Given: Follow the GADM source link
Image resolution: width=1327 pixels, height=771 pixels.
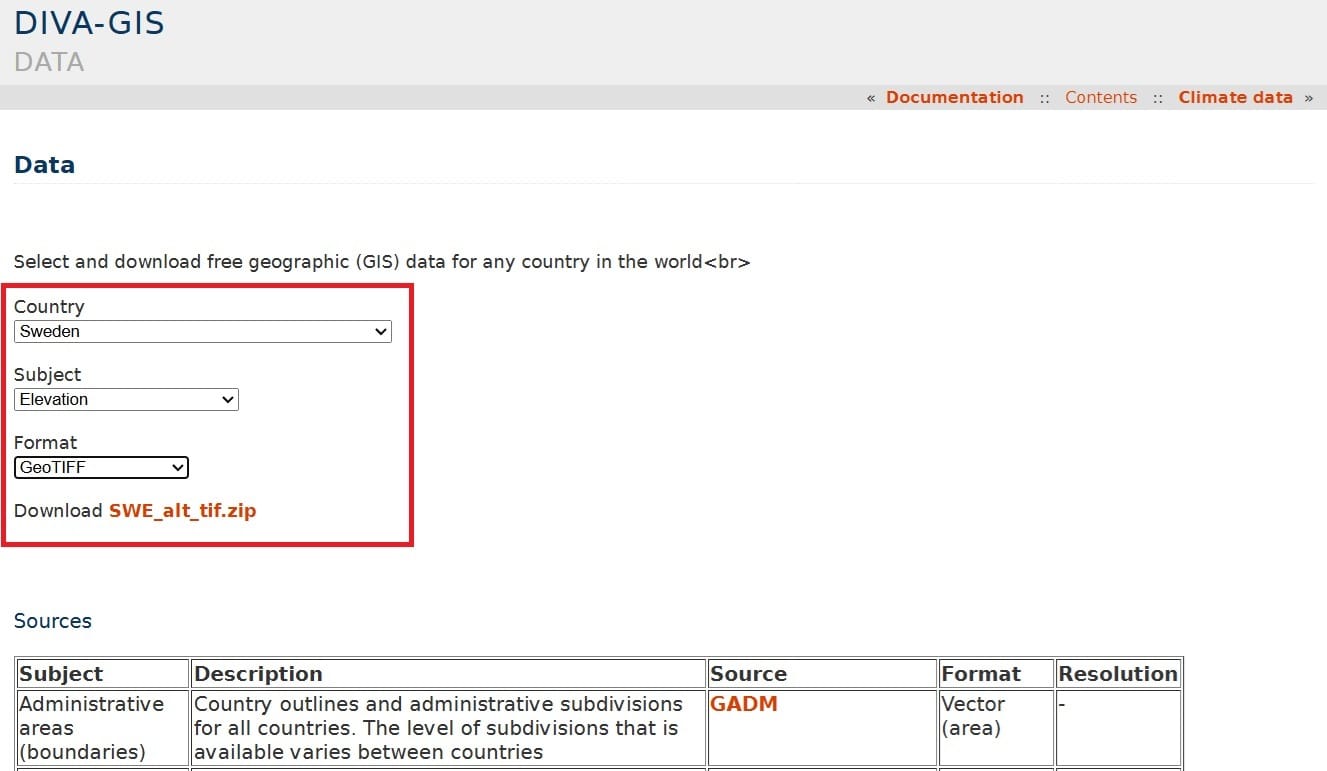Looking at the screenshot, I should tap(744, 704).
